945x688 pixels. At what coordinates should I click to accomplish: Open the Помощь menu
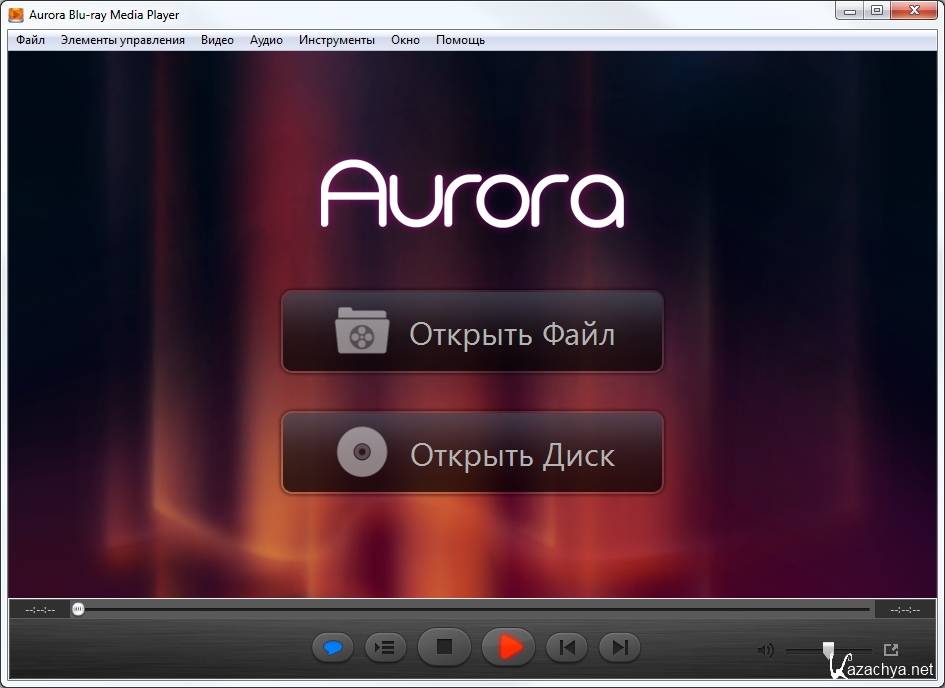coord(460,40)
